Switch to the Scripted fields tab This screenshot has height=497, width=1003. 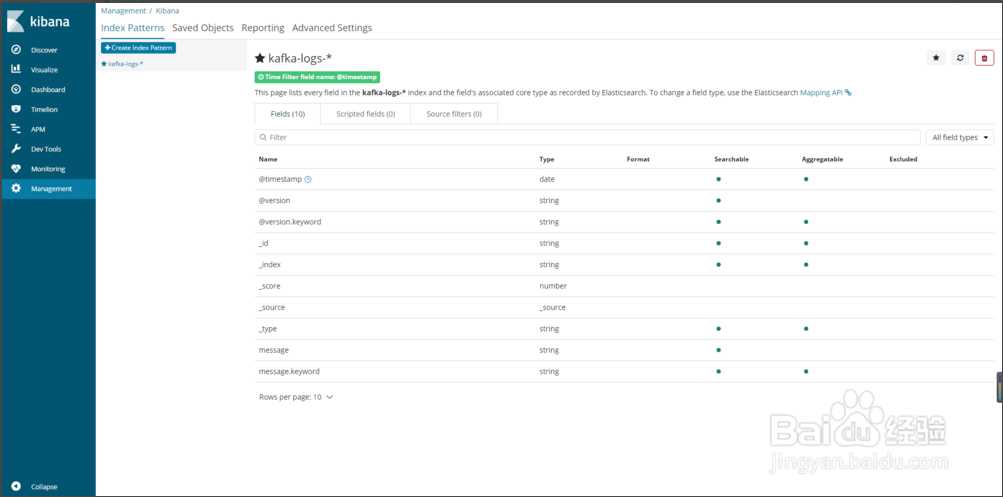pos(365,114)
